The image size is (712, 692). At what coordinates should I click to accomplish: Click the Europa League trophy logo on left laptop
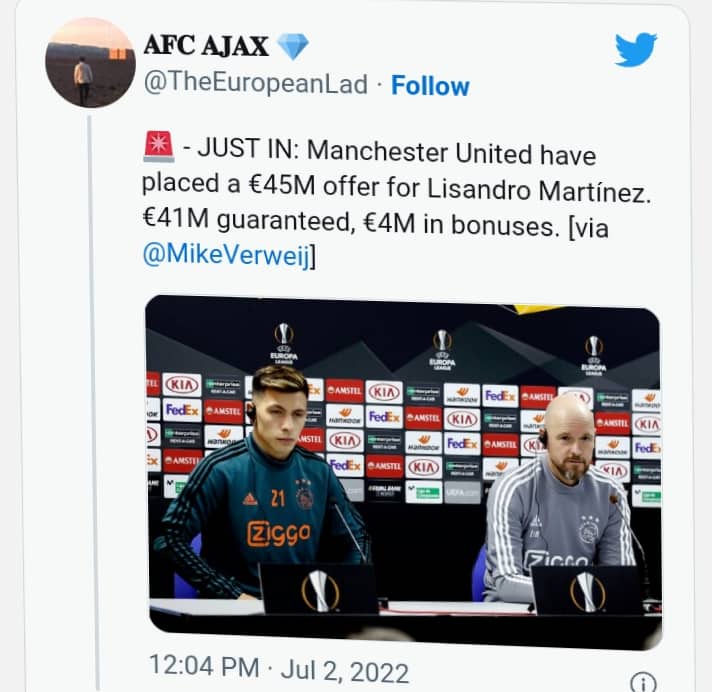coord(321,590)
